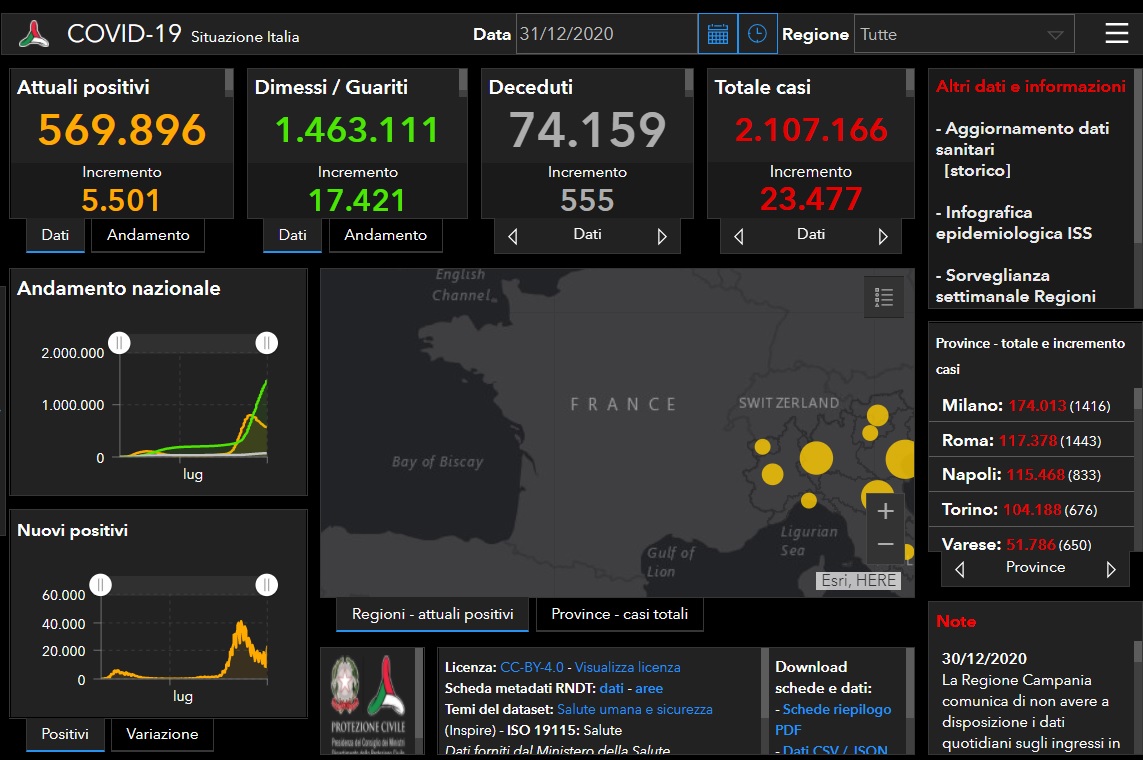Switch to Andamento tab under Attuali positivi

(148, 235)
